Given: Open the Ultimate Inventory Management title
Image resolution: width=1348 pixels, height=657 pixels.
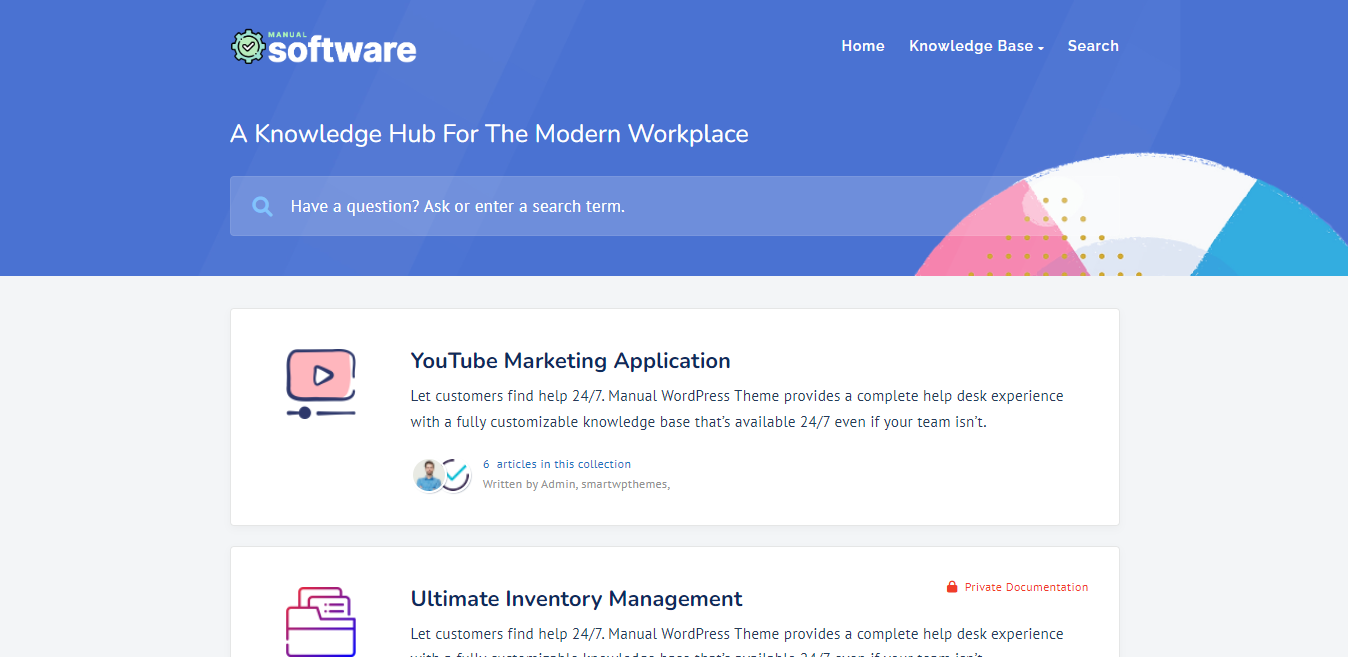Looking at the screenshot, I should pos(576,599).
